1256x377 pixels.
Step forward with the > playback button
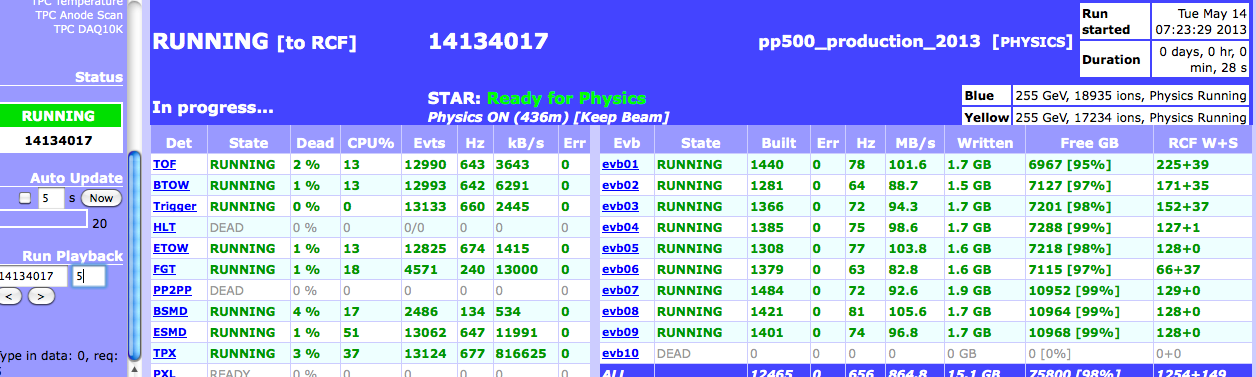[40, 295]
